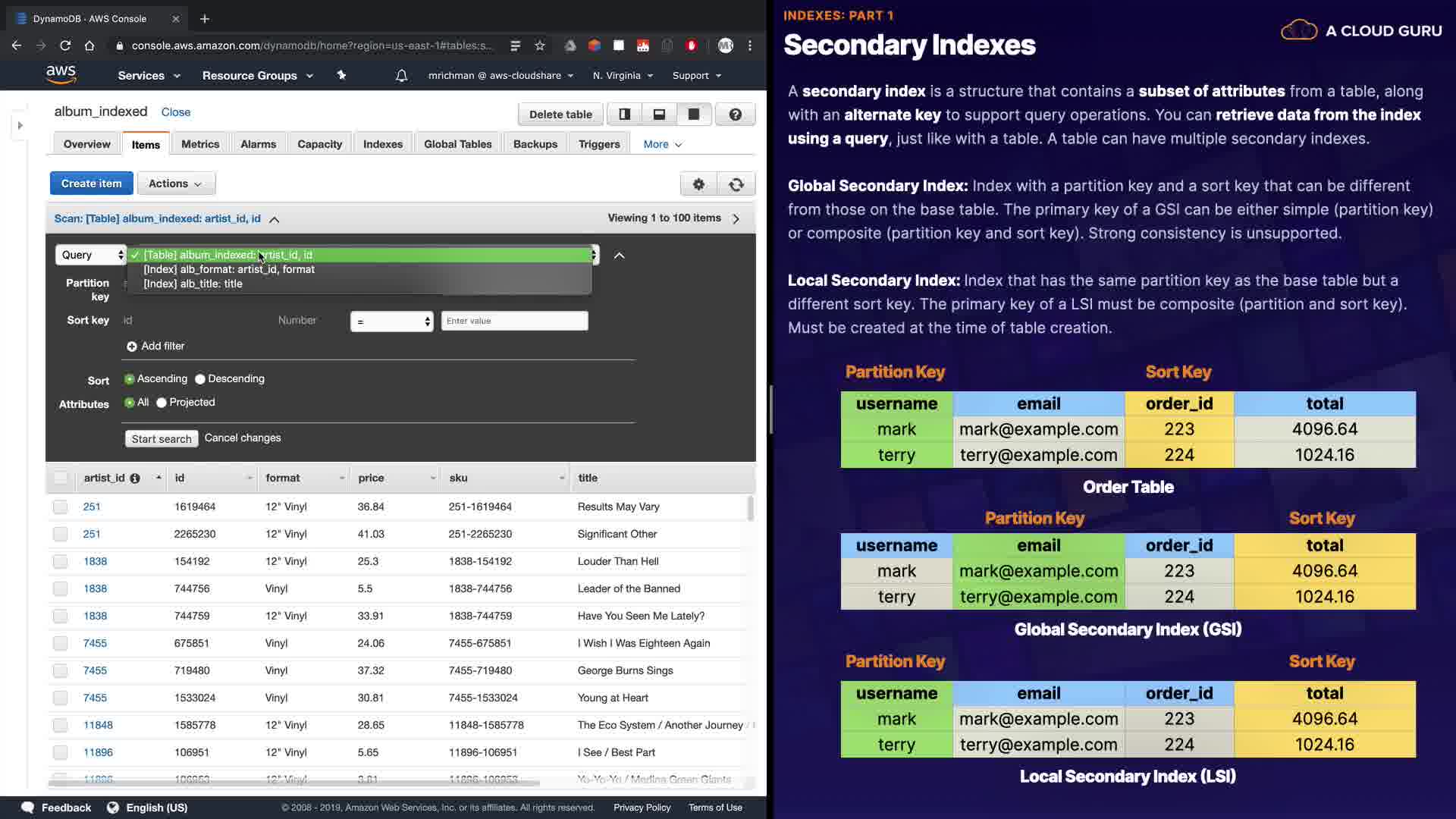This screenshot has height=819, width=1456.
Task: Click the table settings gear icon
Action: tap(698, 184)
